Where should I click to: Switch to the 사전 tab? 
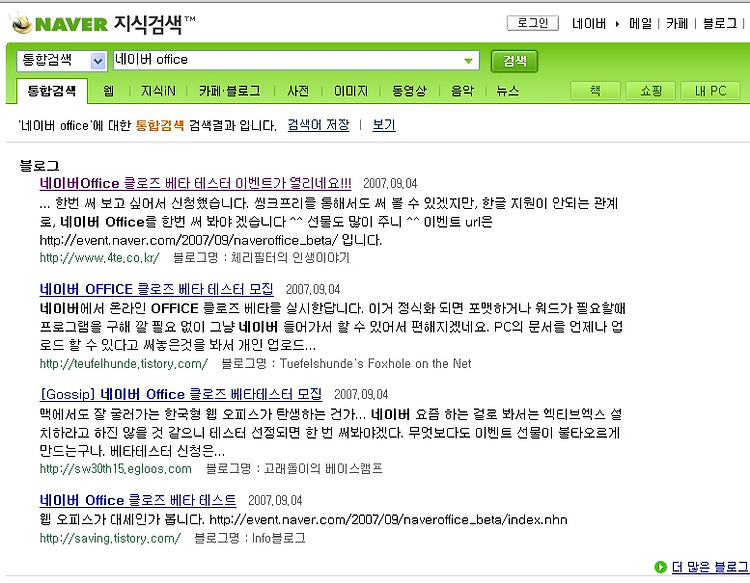click(298, 91)
